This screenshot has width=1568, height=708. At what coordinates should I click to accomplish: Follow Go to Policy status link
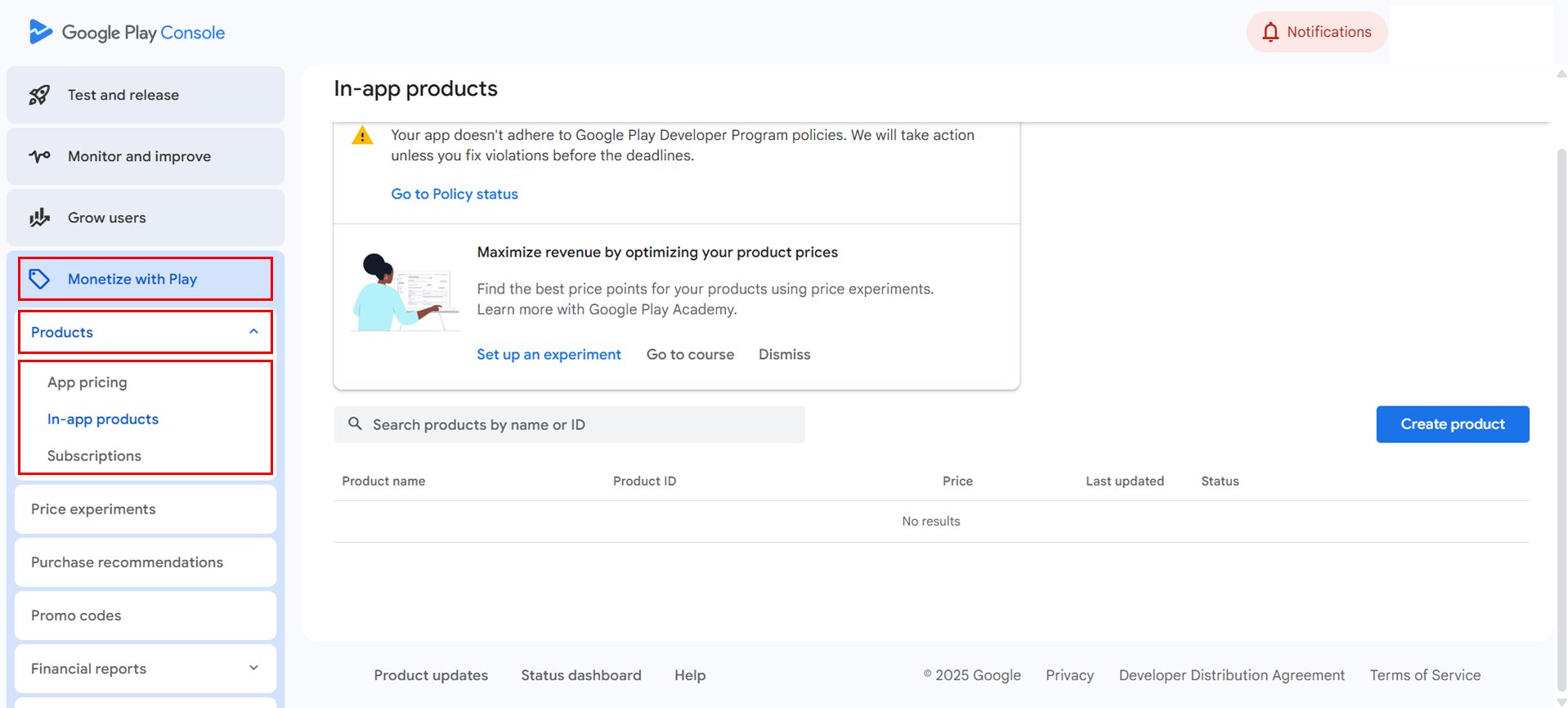pyautogui.click(x=455, y=194)
